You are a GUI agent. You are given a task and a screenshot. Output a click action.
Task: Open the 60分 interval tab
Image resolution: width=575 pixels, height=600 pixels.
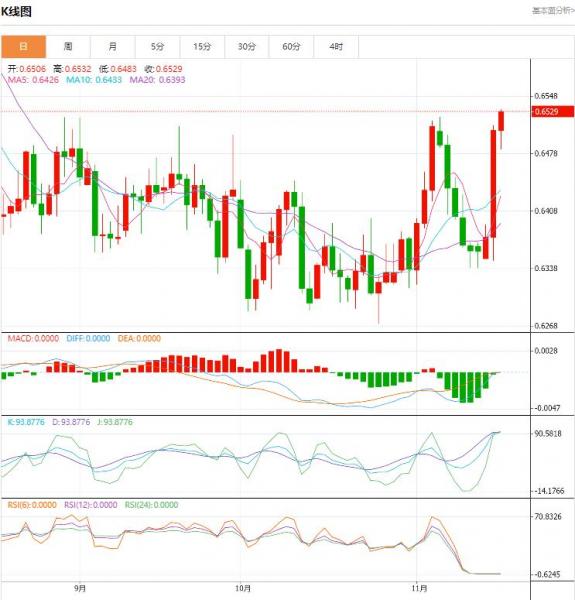click(291, 47)
